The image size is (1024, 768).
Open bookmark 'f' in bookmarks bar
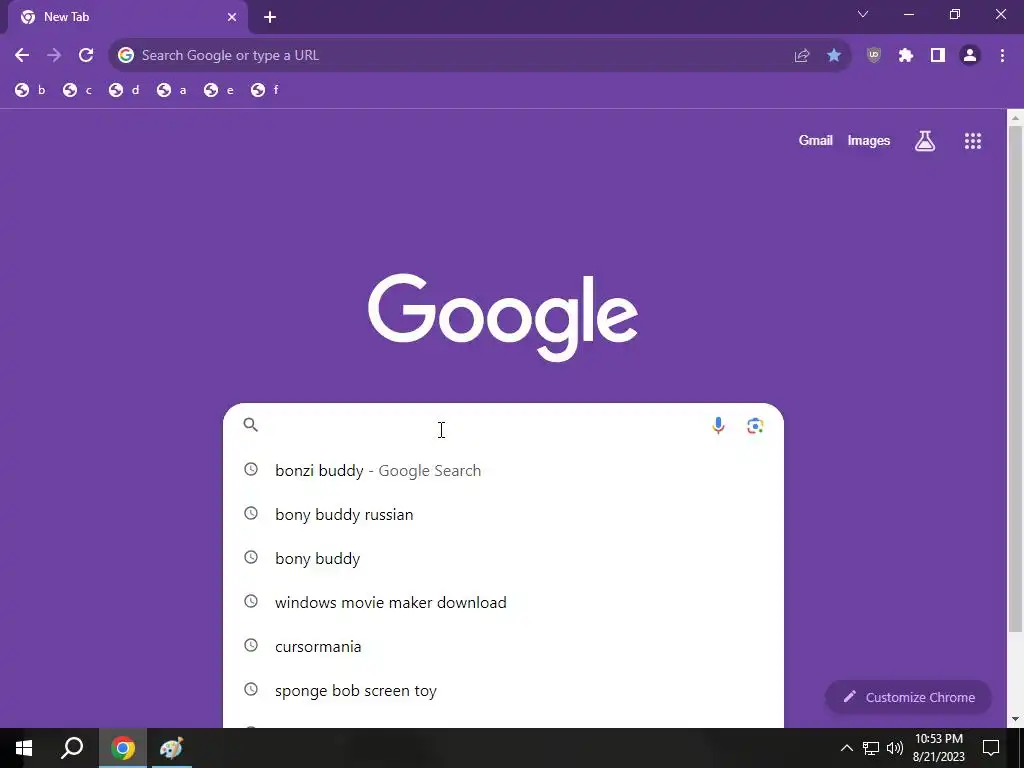coord(265,90)
